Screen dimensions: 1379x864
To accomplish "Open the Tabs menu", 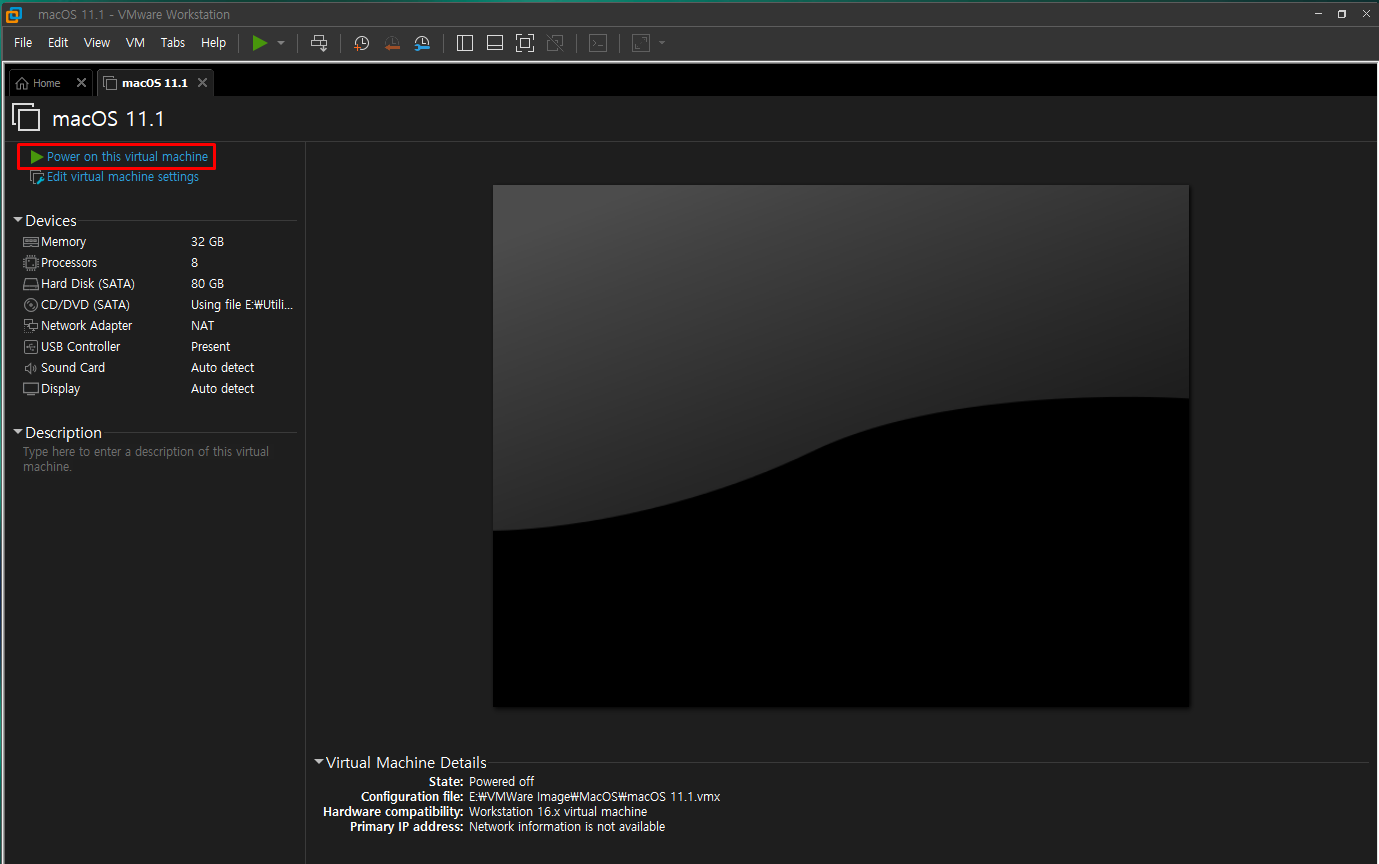I will [x=173, y=43].
